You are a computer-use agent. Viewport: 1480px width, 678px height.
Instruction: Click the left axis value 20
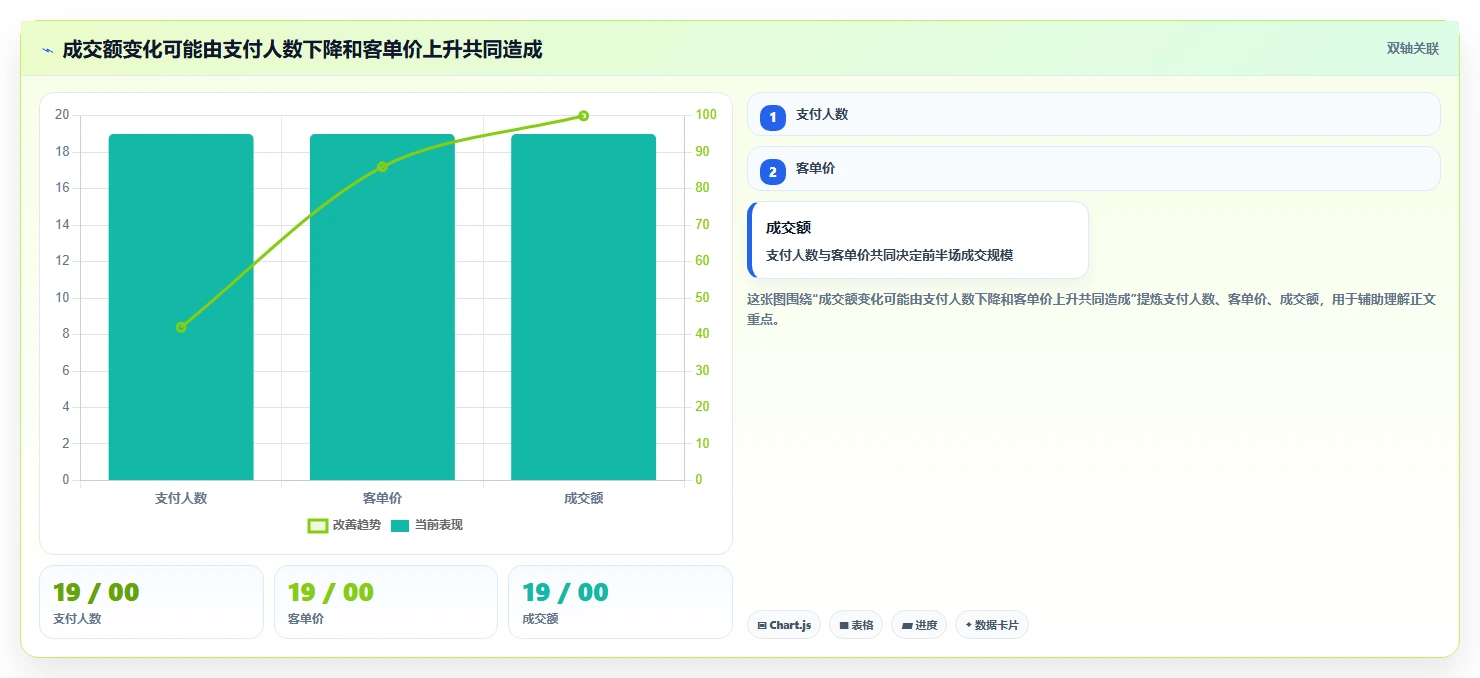tap(62, 115)
